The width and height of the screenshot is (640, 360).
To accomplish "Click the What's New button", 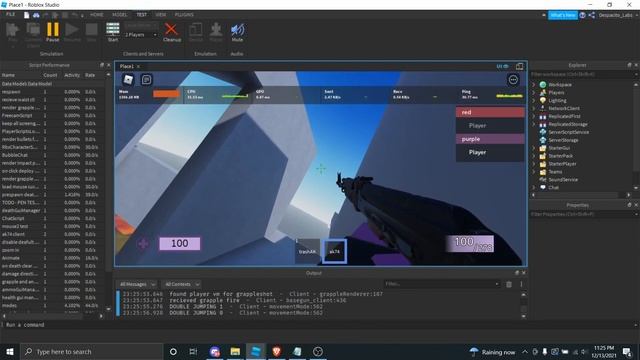I will pyautogui.click(x=563, y=15).
